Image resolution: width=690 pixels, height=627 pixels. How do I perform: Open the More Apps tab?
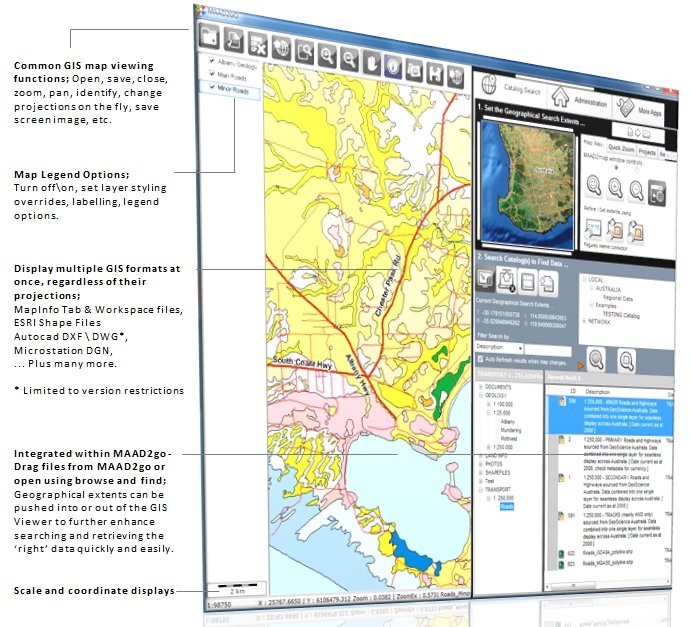639,109
